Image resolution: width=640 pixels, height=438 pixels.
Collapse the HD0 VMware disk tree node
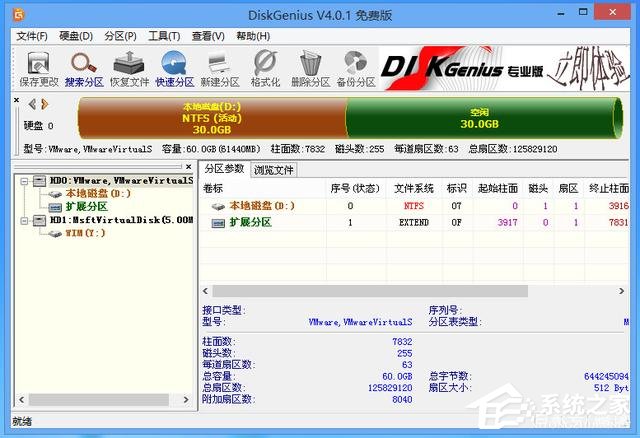26,181
